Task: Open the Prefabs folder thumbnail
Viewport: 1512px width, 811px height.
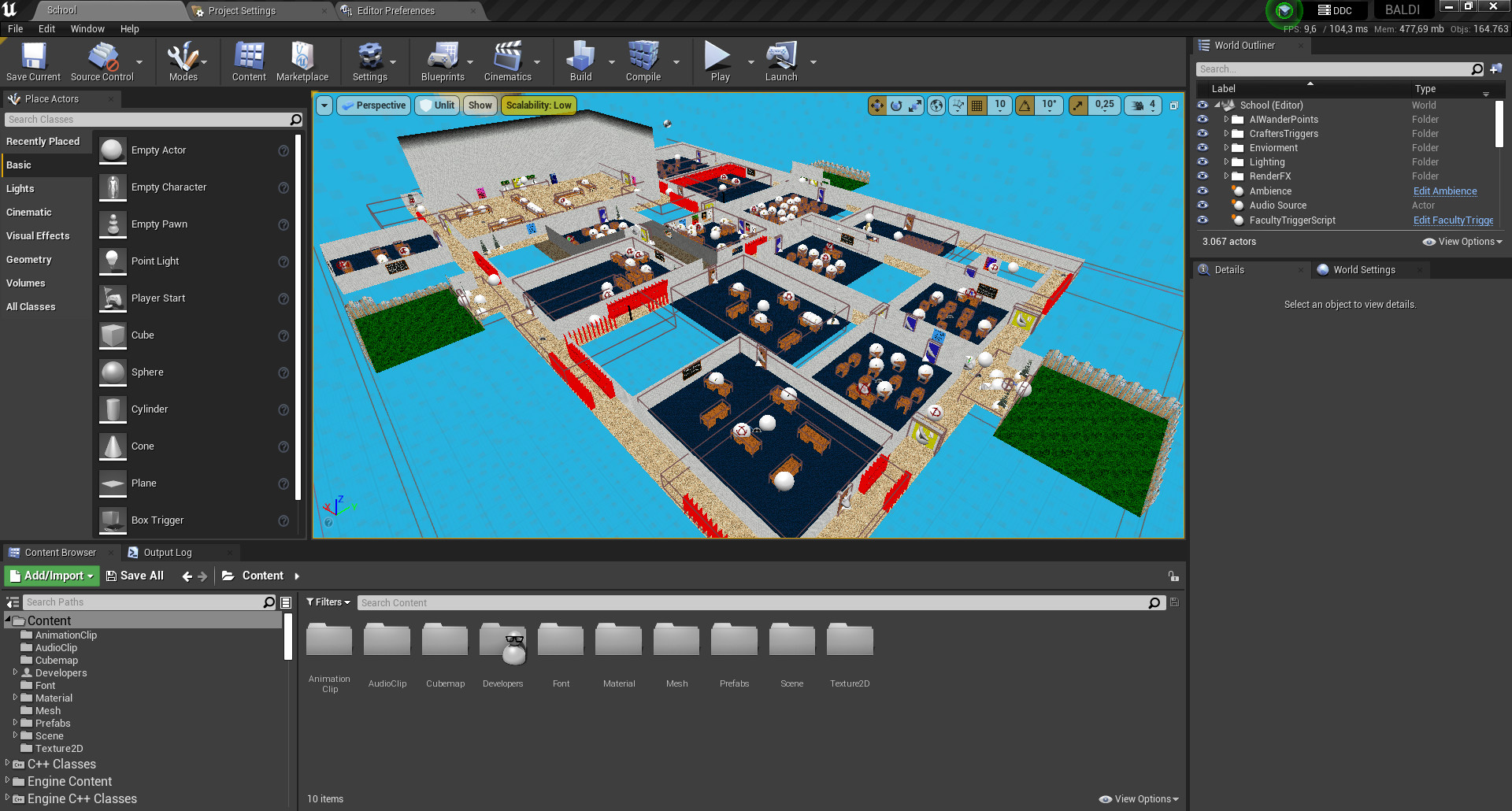Action: pyautogui.click(x=733, y=639)
